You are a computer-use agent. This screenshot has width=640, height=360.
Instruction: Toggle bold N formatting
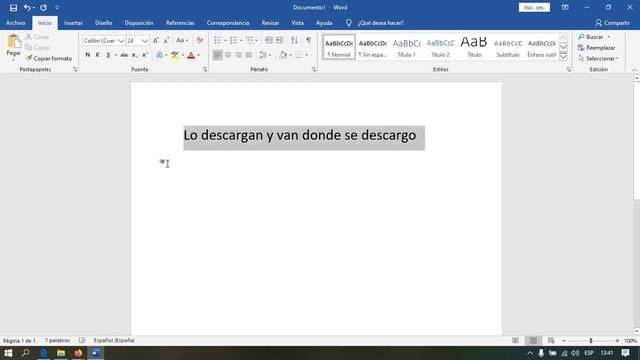(x=87, y=55)
